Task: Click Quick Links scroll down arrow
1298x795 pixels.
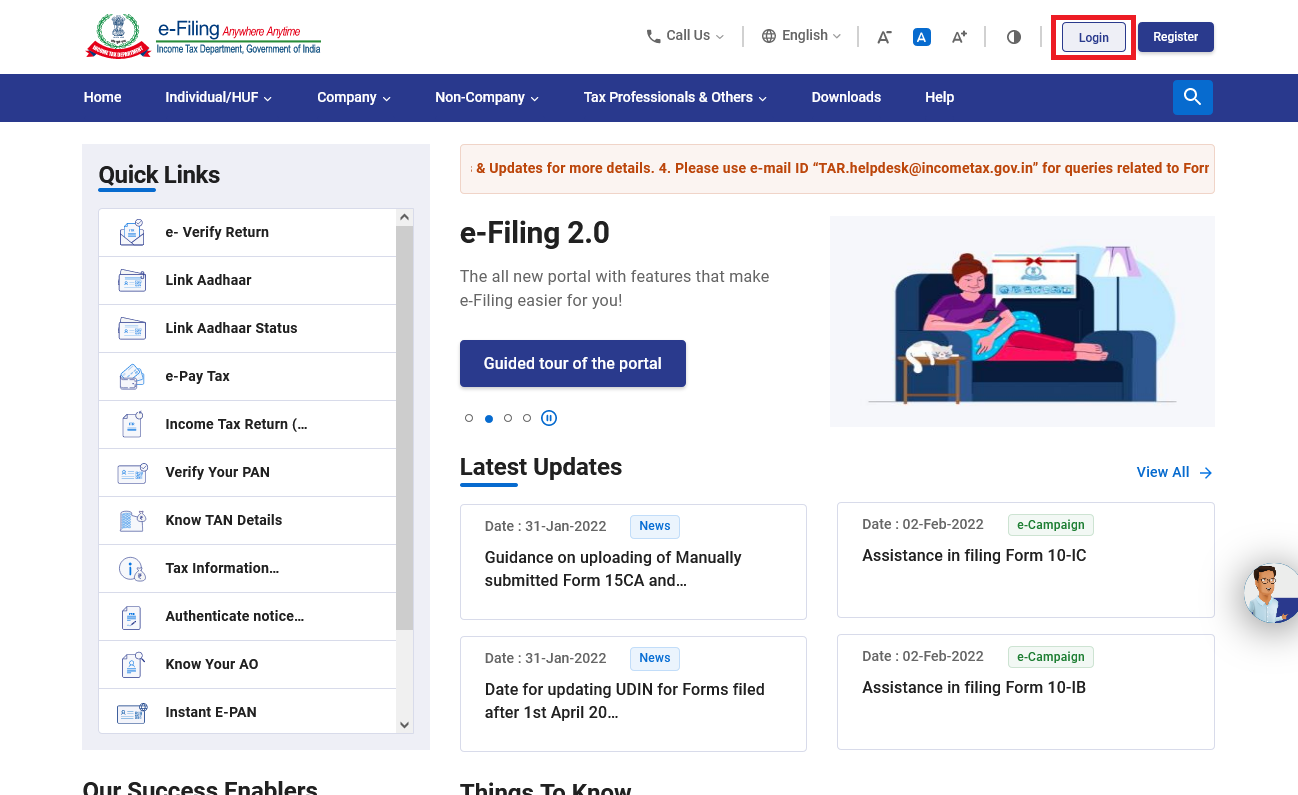Action: 405,725
